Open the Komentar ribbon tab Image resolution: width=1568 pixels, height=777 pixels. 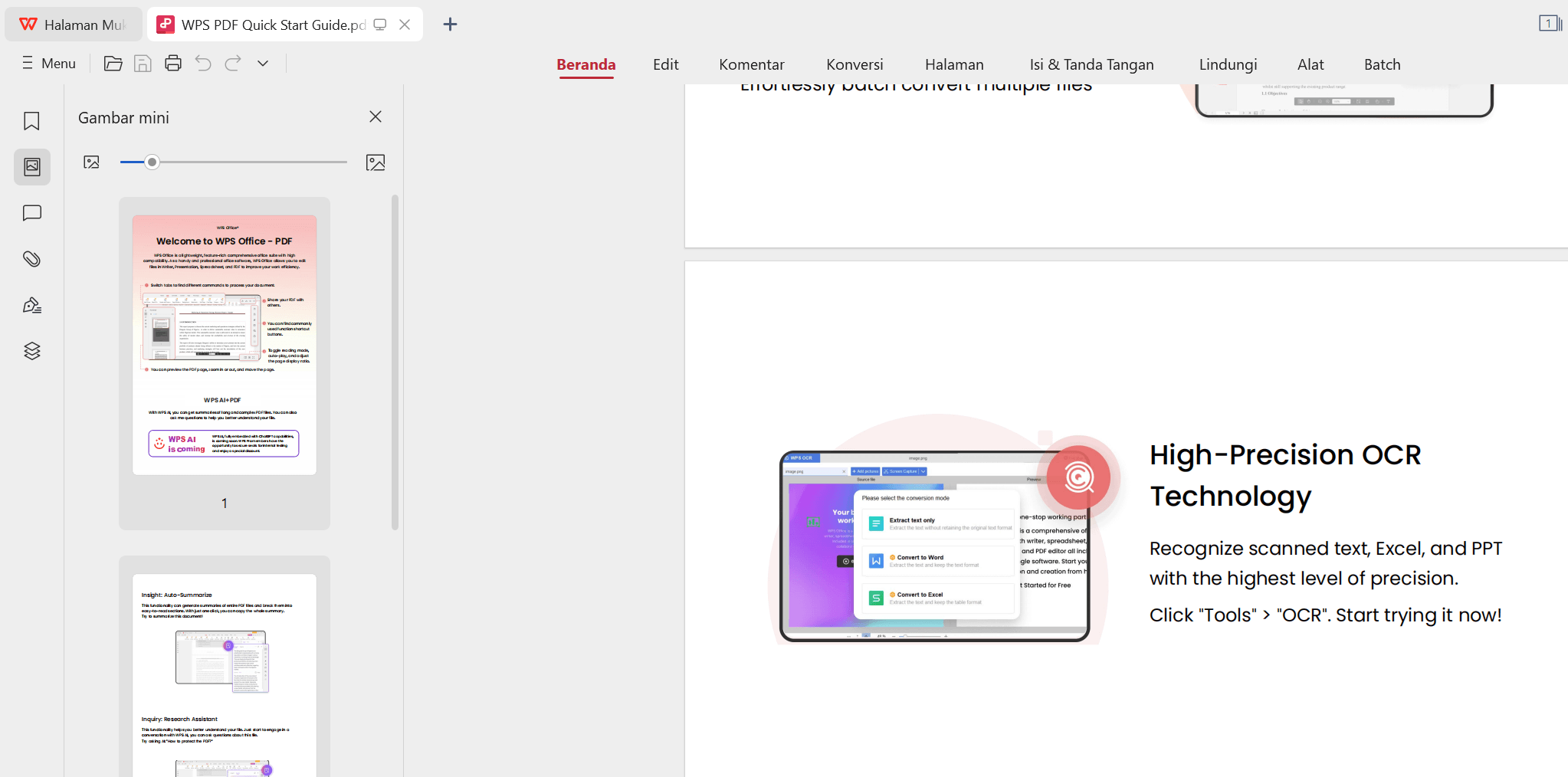(752, 64)
